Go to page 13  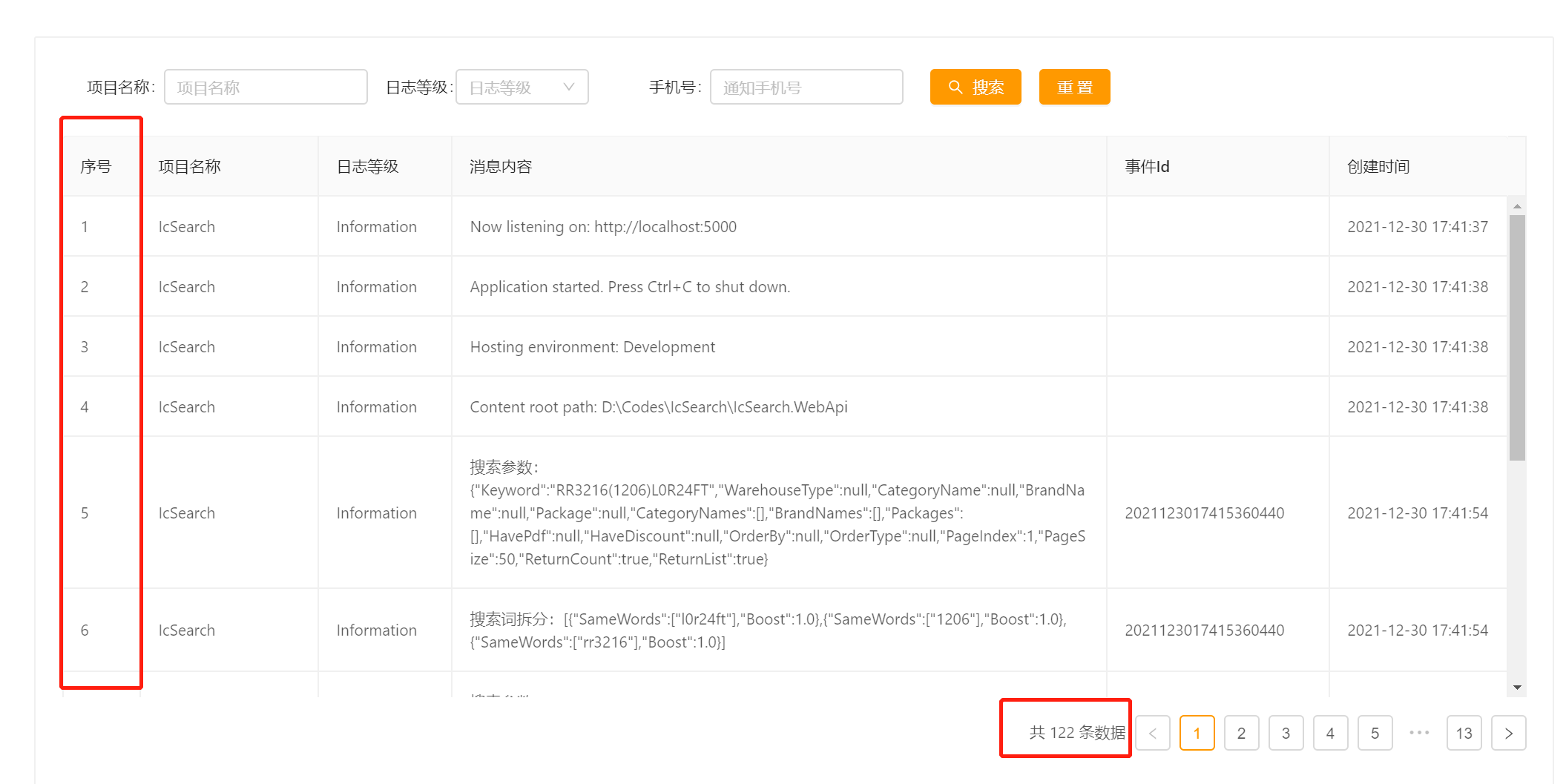(1464, 733)
